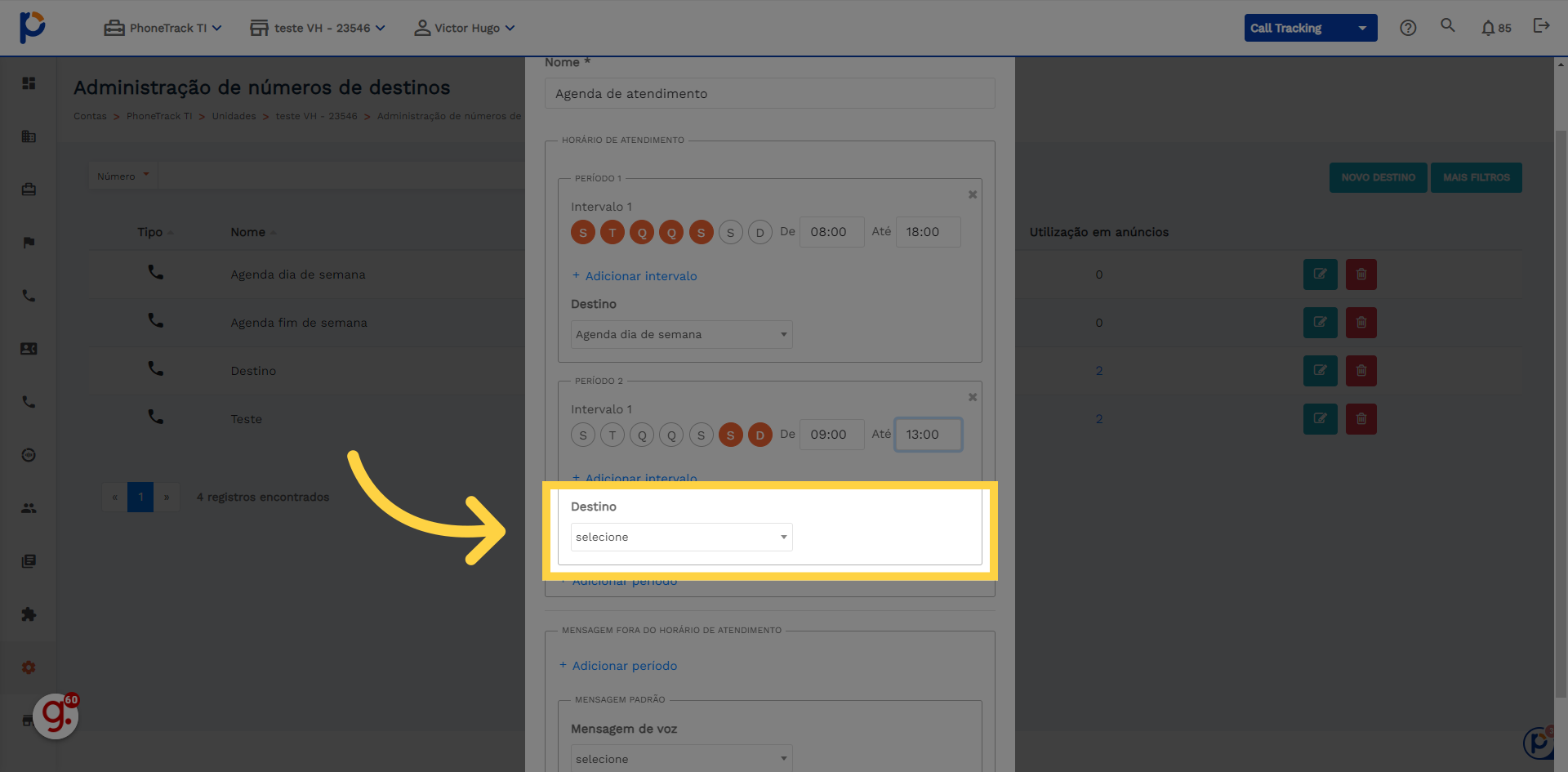Sort the table by the Nome column
The width and height of the screenshot is (1568, 772).
(253, 232)
